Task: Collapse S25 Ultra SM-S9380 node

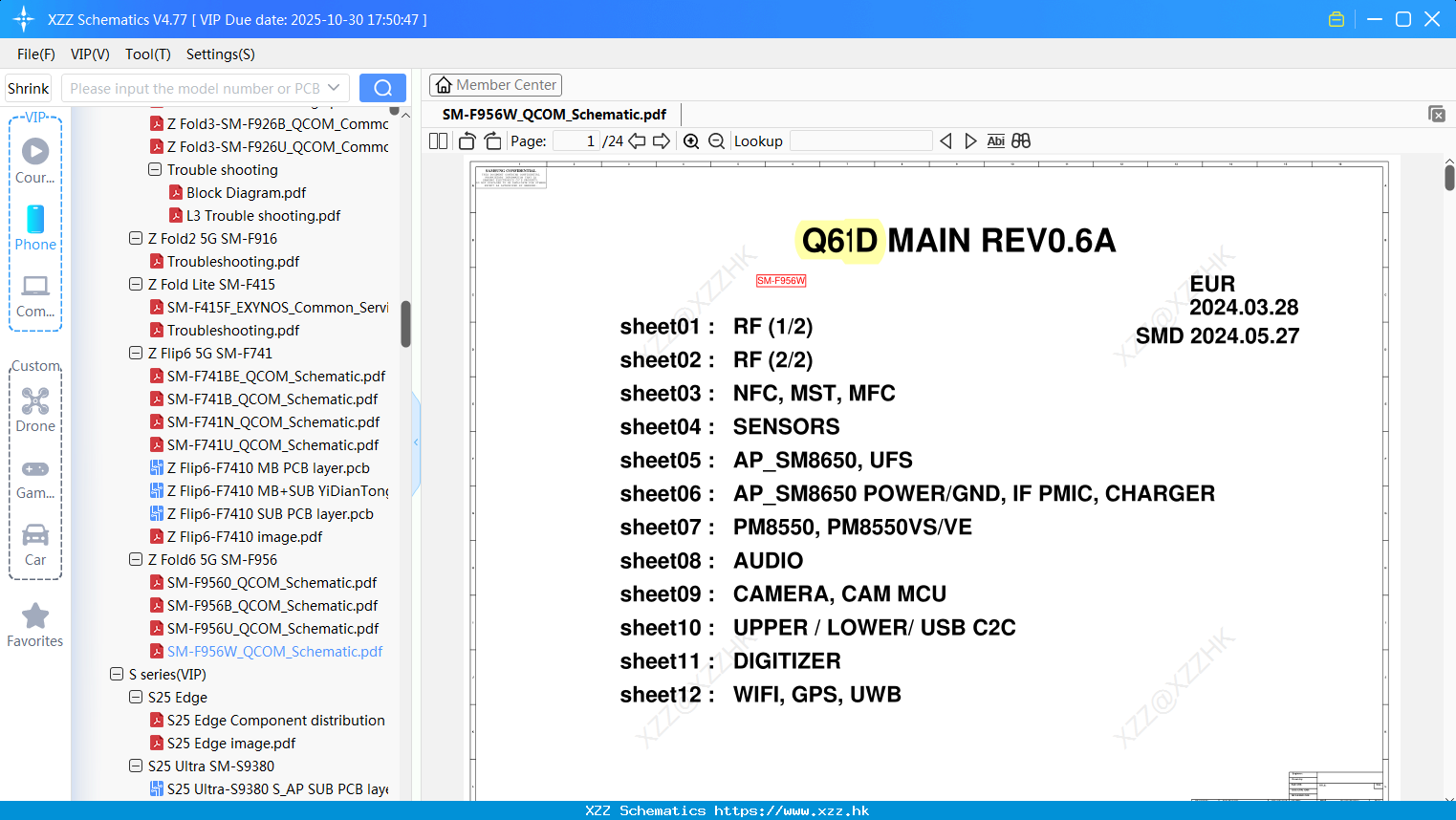Action: [x=136, y=766]
